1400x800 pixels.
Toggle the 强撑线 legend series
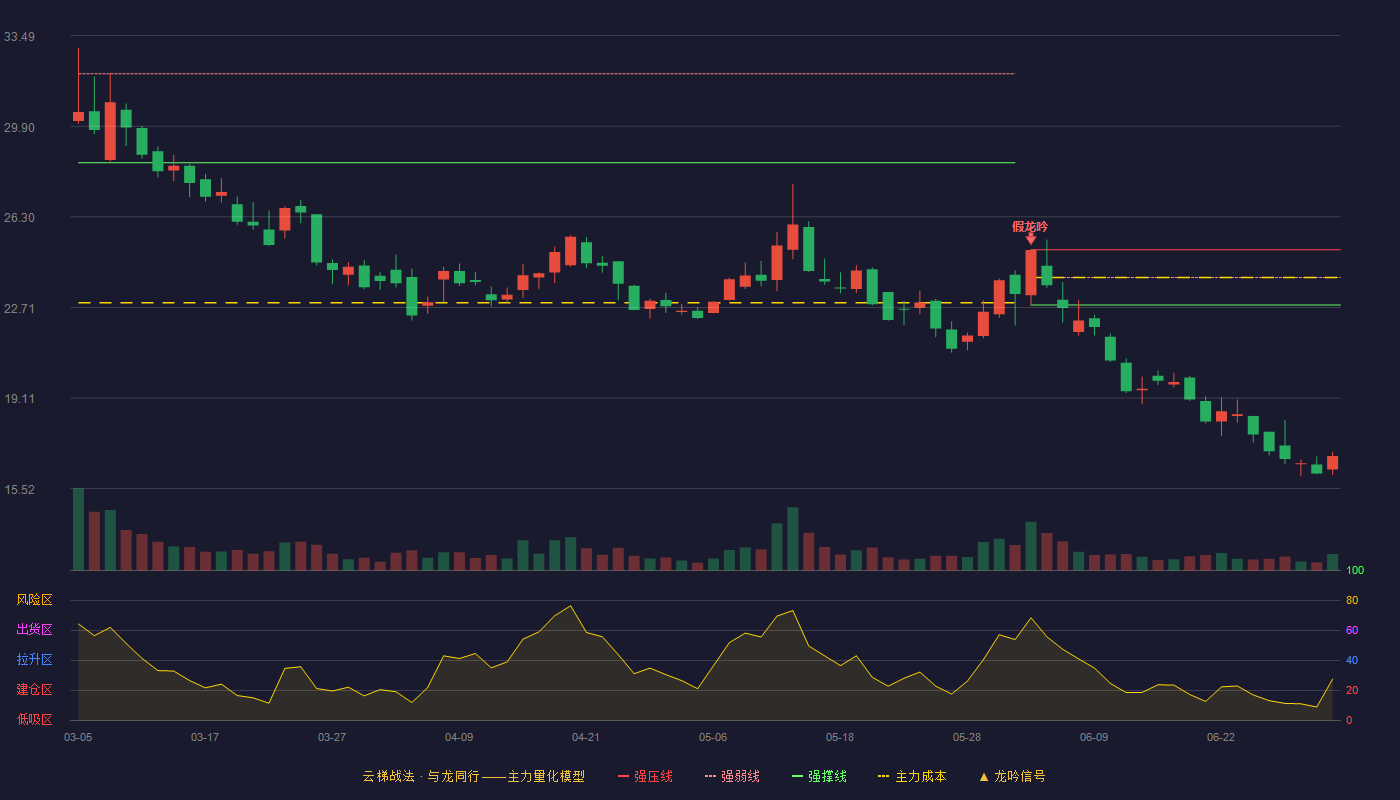click(x=819, y=776)
